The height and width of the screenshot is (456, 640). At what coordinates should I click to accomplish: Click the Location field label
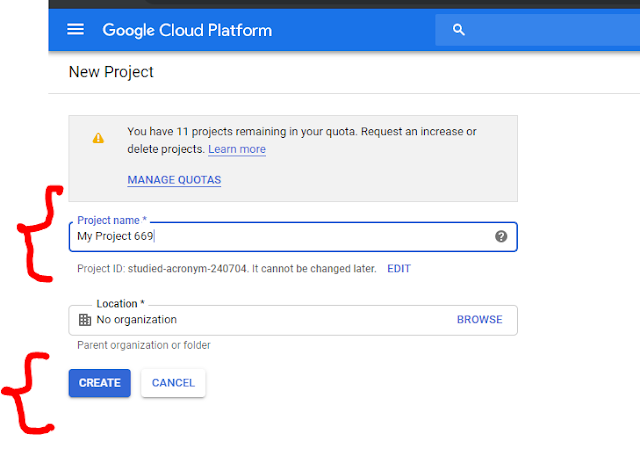(120, 303)
